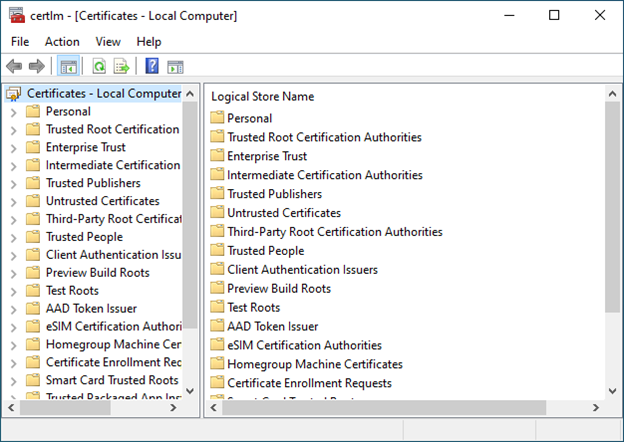Image resolution: width=624 pixels, height=442 pixels.
Task: Click the Forward arrow toolbar icon
Action: tap(37, 66)
